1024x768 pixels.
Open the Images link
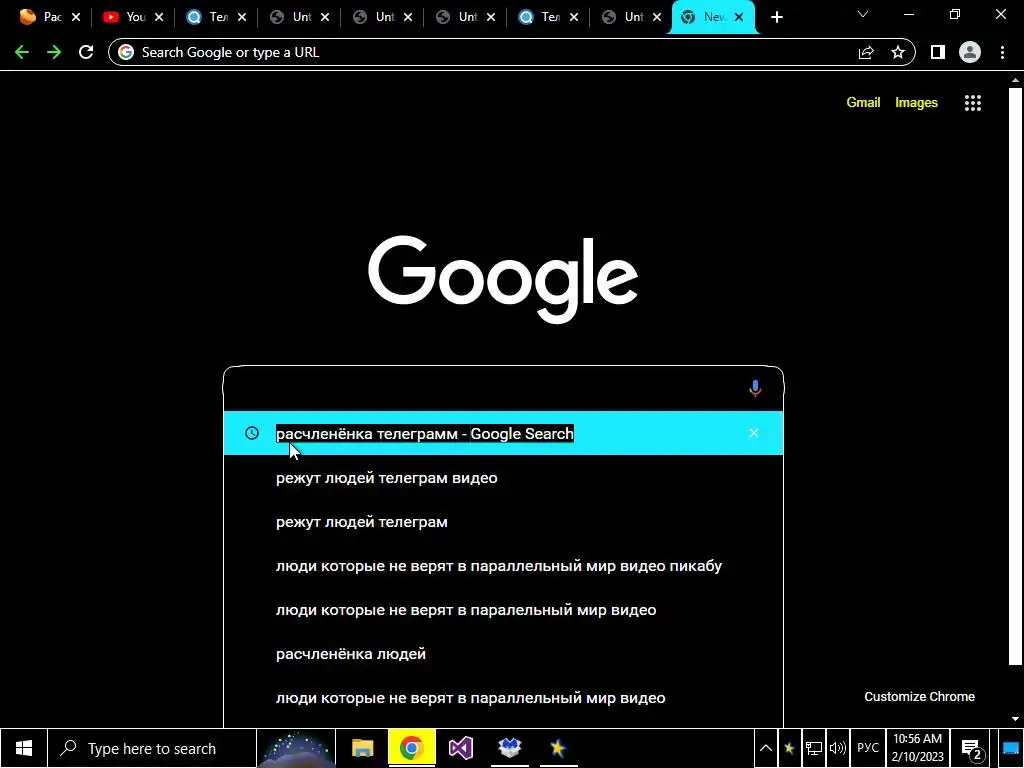[x=916, y=103]
